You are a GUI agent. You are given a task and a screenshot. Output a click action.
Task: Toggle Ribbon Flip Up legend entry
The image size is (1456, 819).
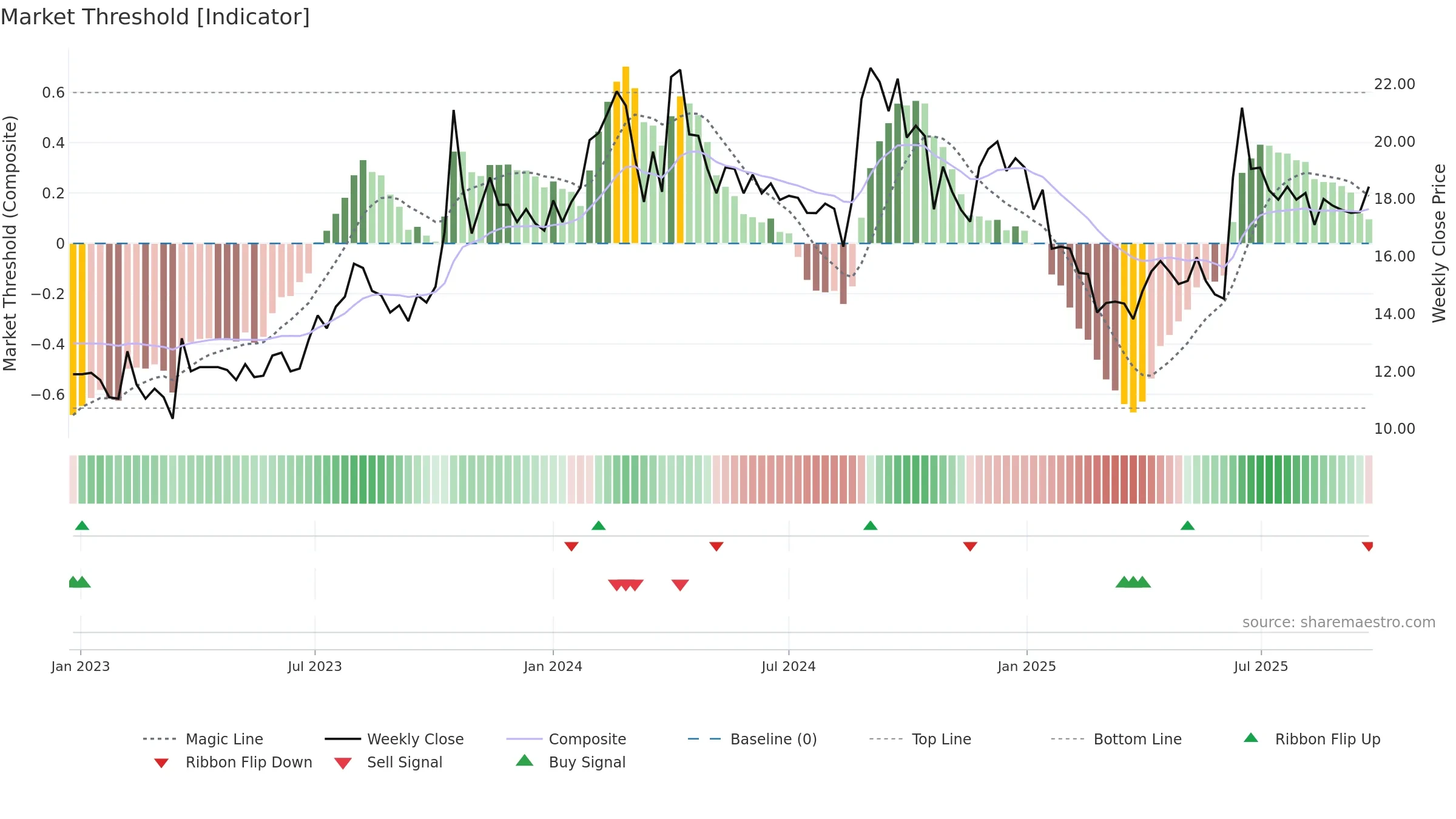click(1312, 739)
